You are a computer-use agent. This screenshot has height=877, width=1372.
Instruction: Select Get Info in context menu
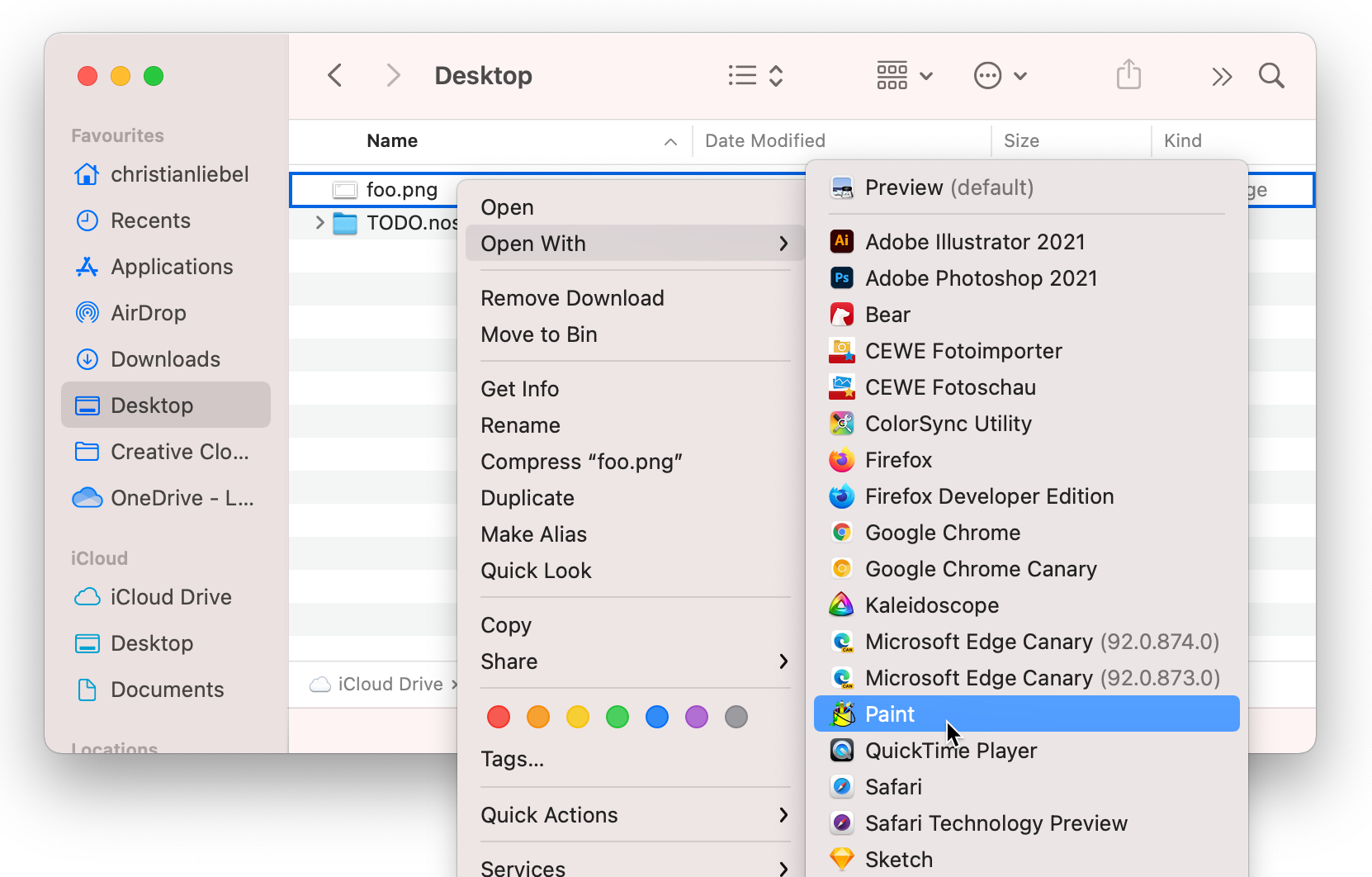click(x=520, y=389)
